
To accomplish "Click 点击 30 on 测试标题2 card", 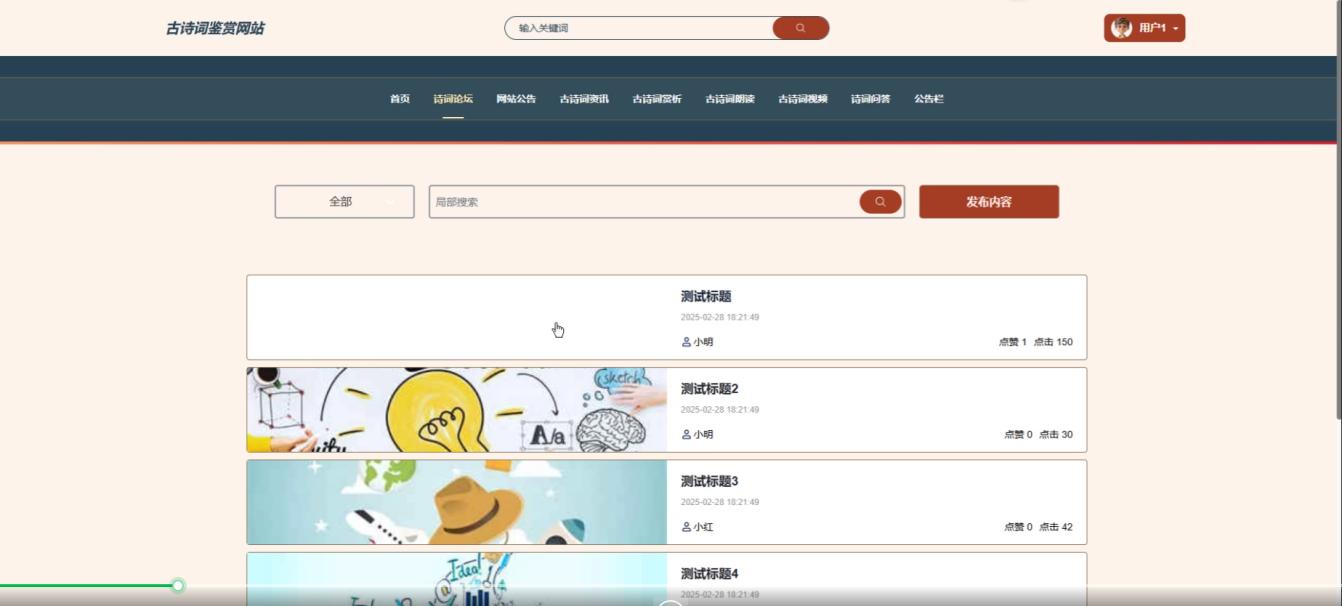I will click(x=1056, y=435).
